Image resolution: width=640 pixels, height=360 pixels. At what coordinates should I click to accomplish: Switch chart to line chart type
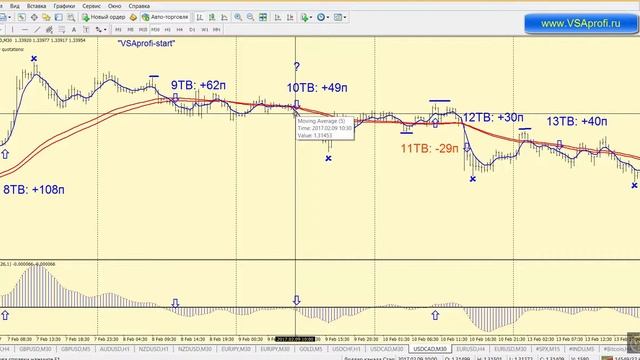224,17
